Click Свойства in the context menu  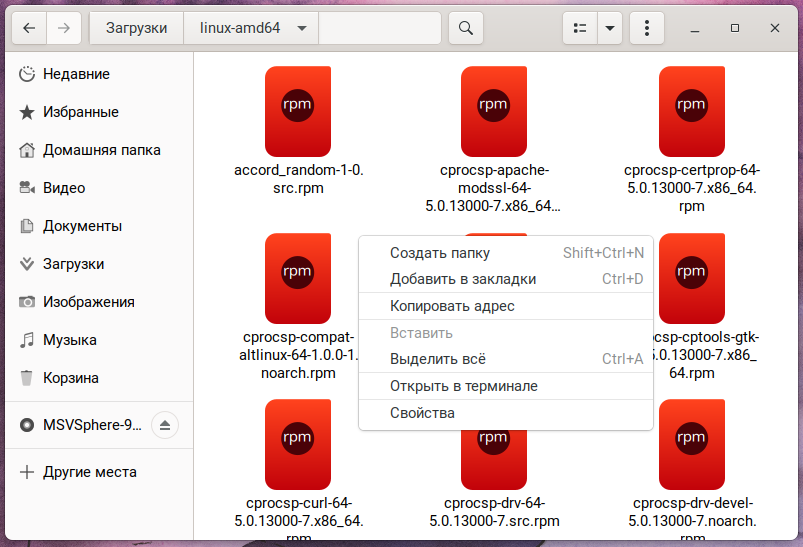click(x=422, y=413)
